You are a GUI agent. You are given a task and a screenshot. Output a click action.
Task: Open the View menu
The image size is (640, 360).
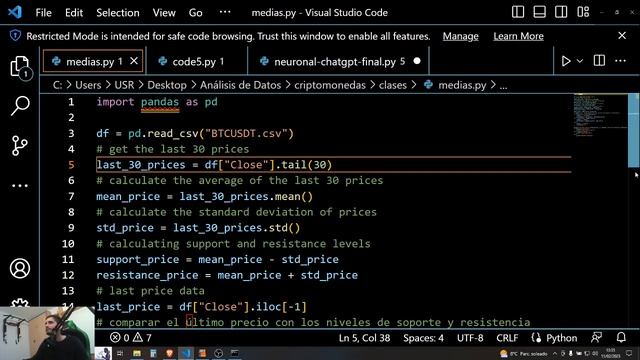tap(164, 13)
